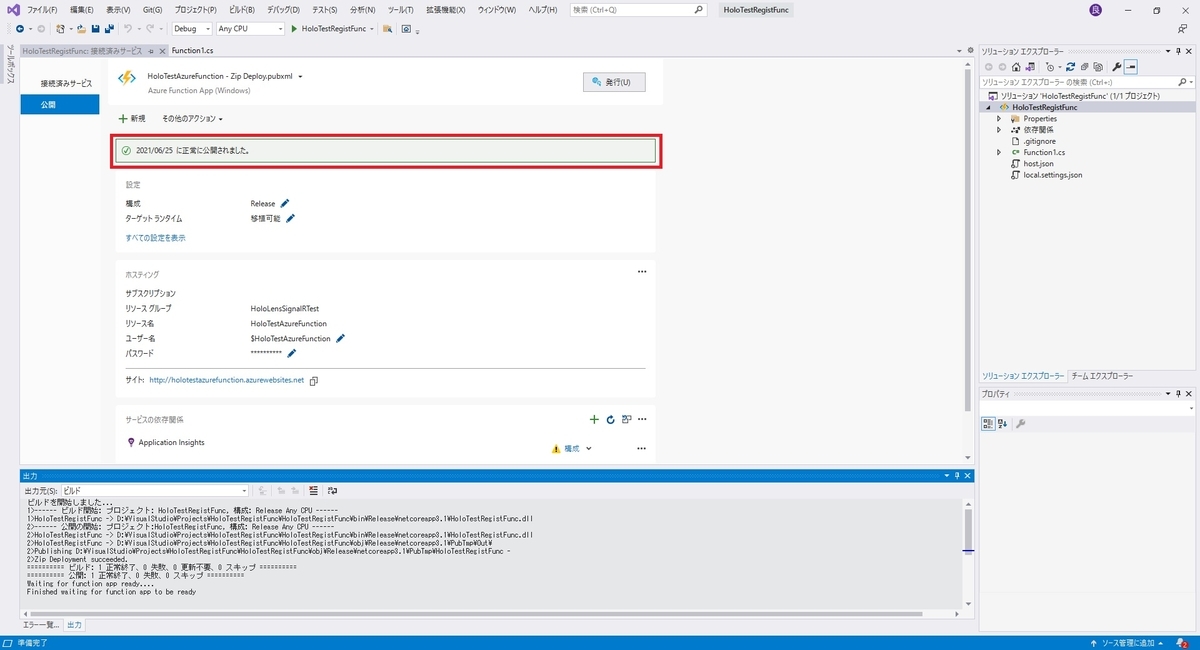Image resolution: width=1200 pixels, height=650 pixels.
Task: Click the すべての設定を表示 link
Action: (x=155, y=238)
